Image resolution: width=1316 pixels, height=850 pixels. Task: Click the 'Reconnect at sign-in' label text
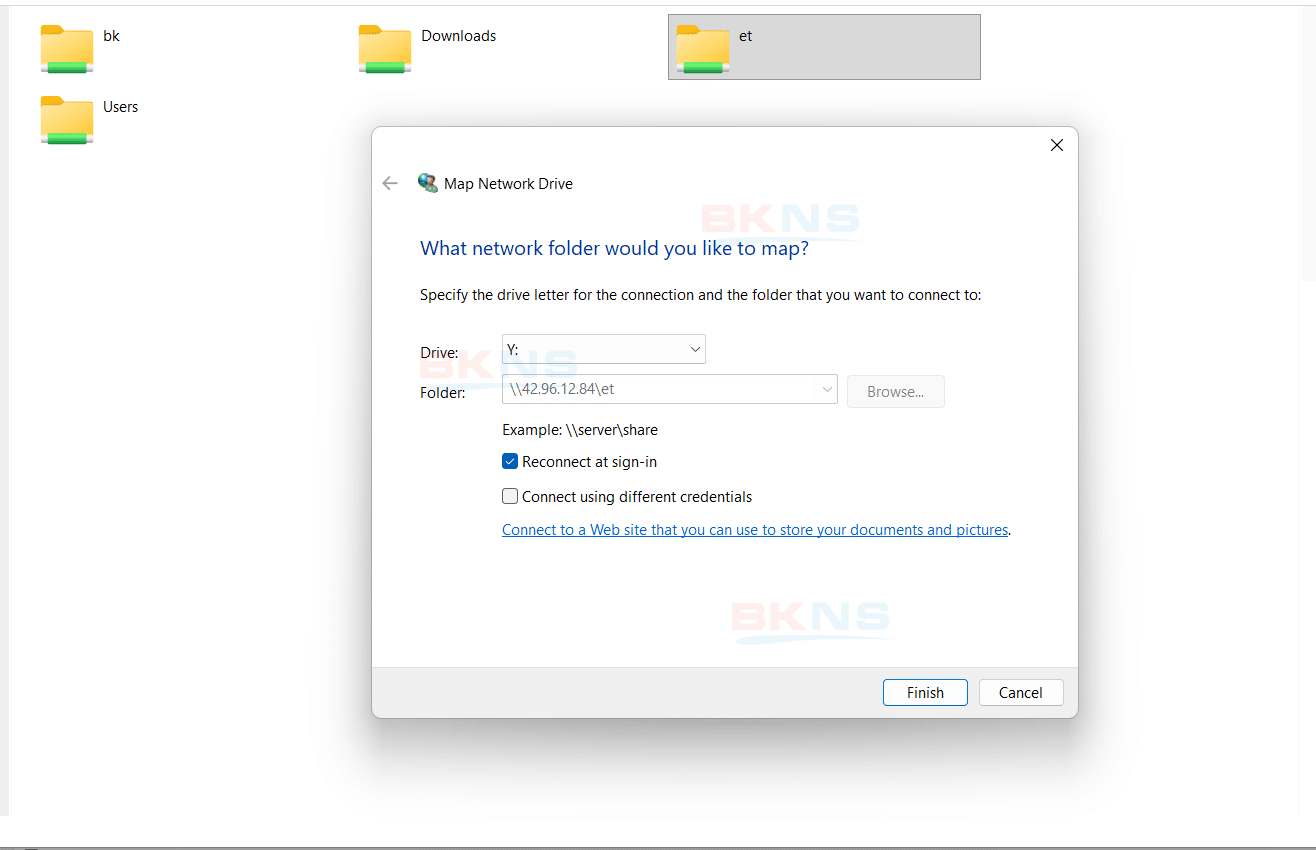(x=589, y=462)
